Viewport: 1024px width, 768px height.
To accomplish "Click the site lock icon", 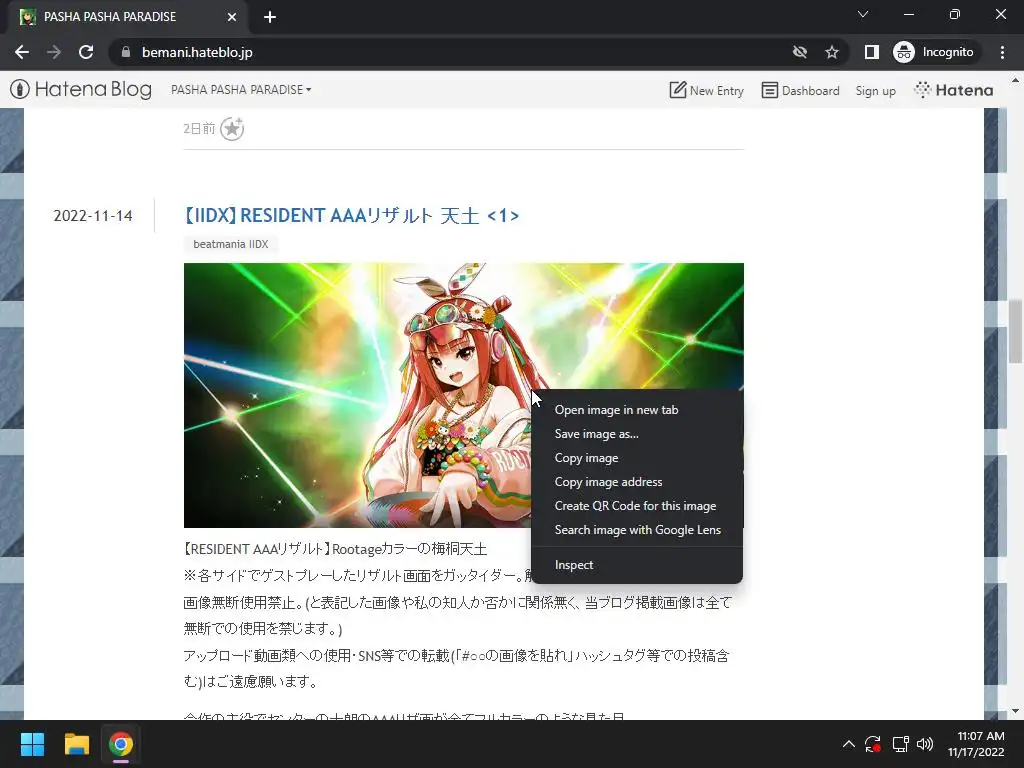I will click(x=126, y=52).
